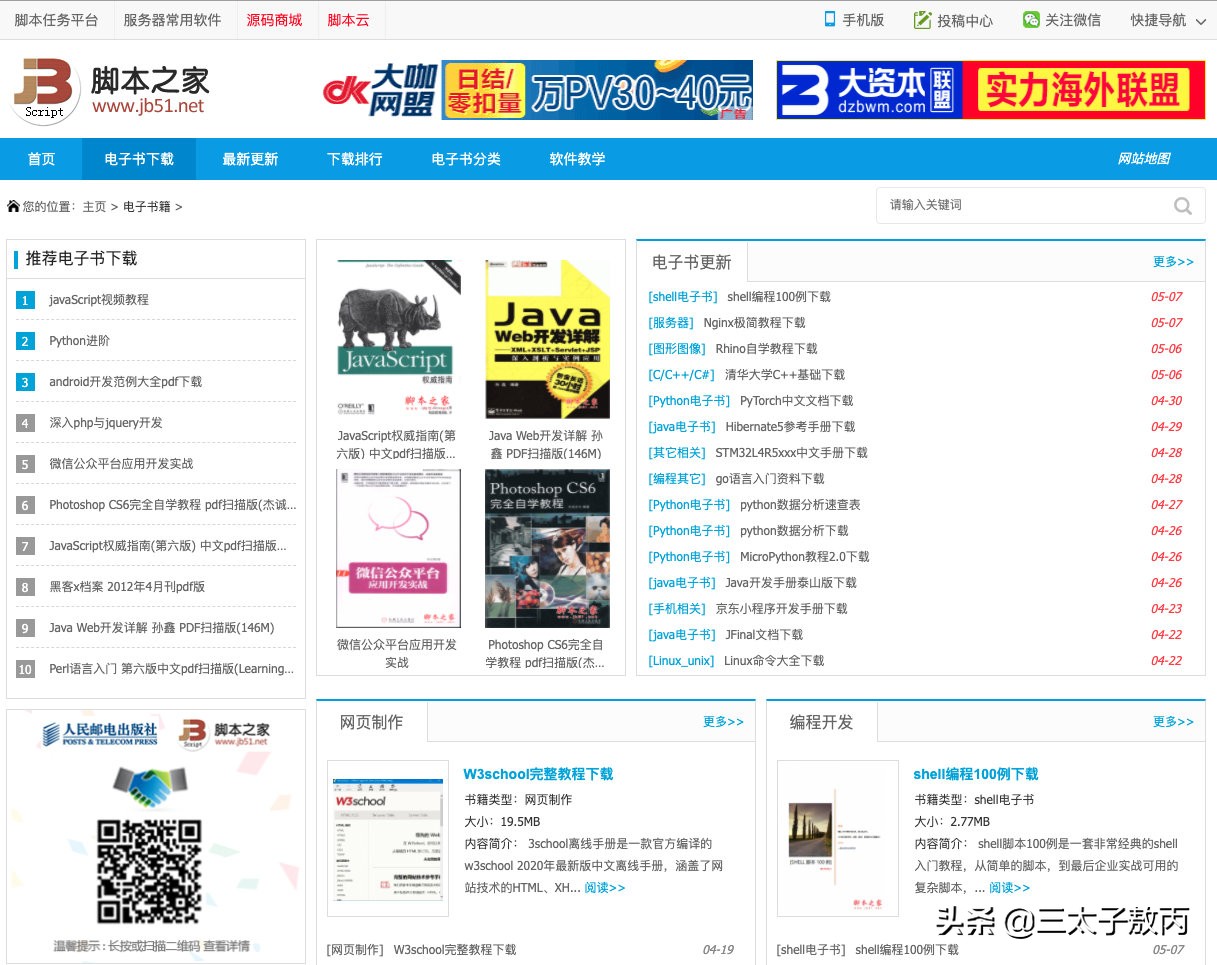Image resolution: width=1217 pixels, height=965 pixels.
Task: Open the Java Web开发详解 book cover
Action: [546, 338]
